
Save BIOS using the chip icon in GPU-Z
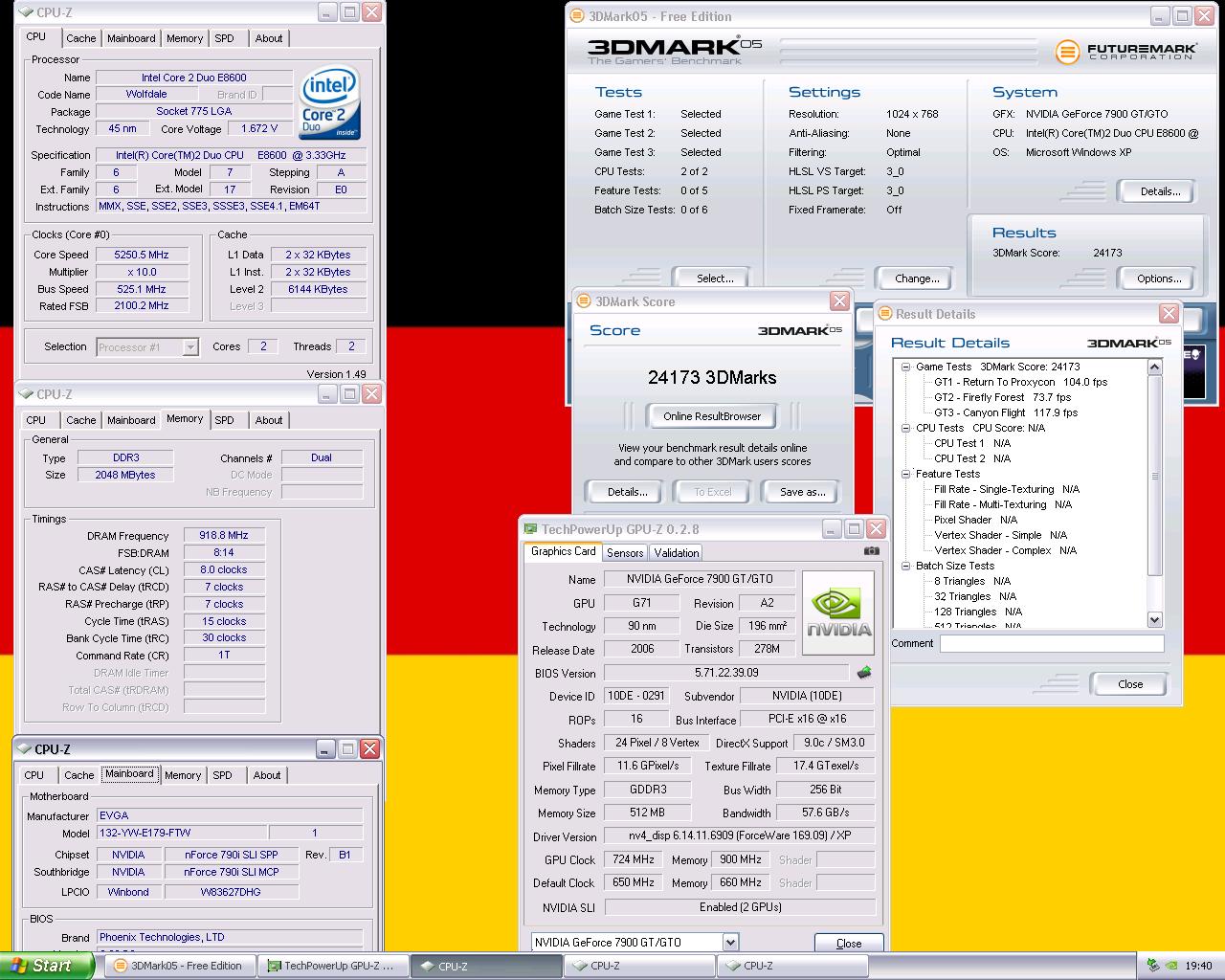coord(864,673)
